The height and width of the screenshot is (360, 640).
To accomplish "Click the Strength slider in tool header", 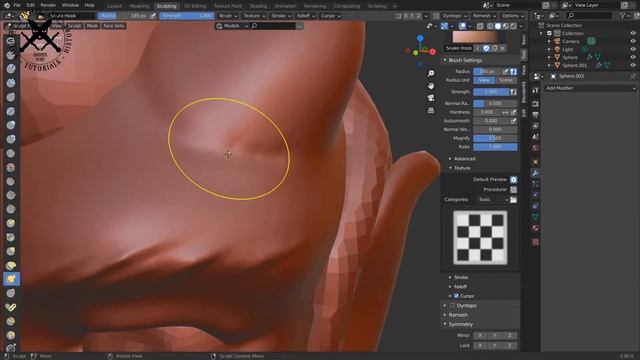I will pos(187,16).
